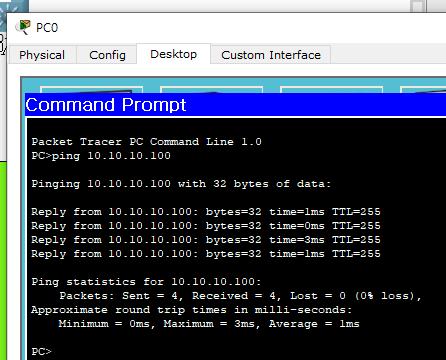Open the Config tab

pyautogui.click(x=107, y=55)
